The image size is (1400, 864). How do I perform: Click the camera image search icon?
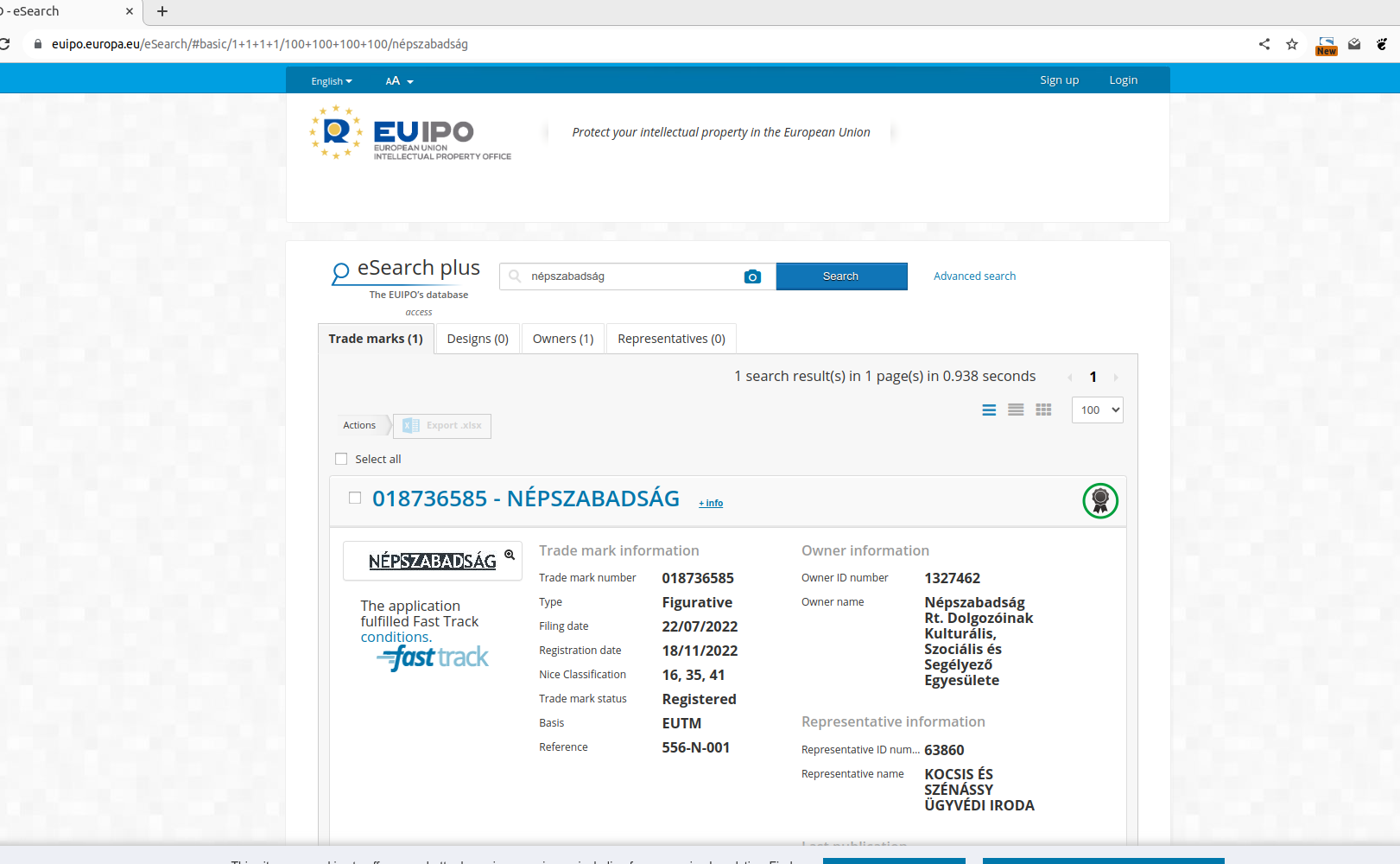click(x=752, y=276)
